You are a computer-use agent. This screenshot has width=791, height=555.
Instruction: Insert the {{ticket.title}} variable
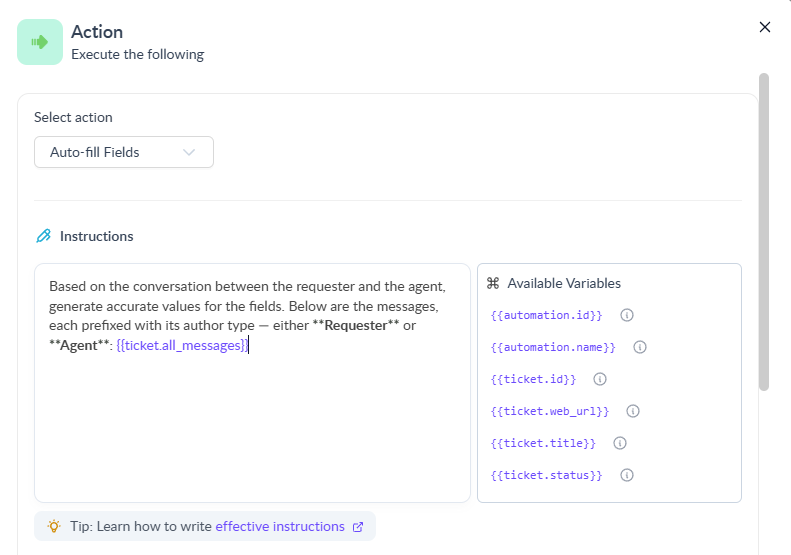pyautogui.click(x=543, y=443)
